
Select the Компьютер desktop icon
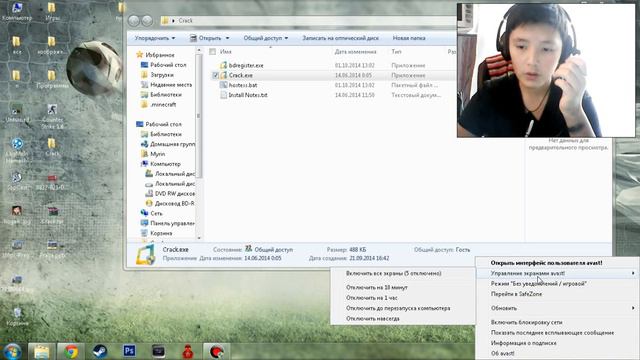click(17, 11)
